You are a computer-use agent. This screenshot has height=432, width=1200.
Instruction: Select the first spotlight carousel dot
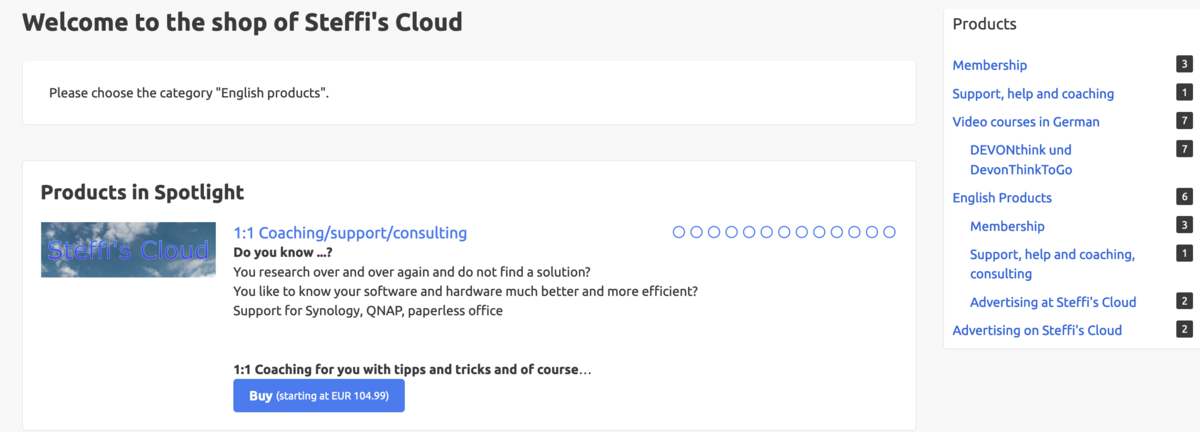(679, 232)
